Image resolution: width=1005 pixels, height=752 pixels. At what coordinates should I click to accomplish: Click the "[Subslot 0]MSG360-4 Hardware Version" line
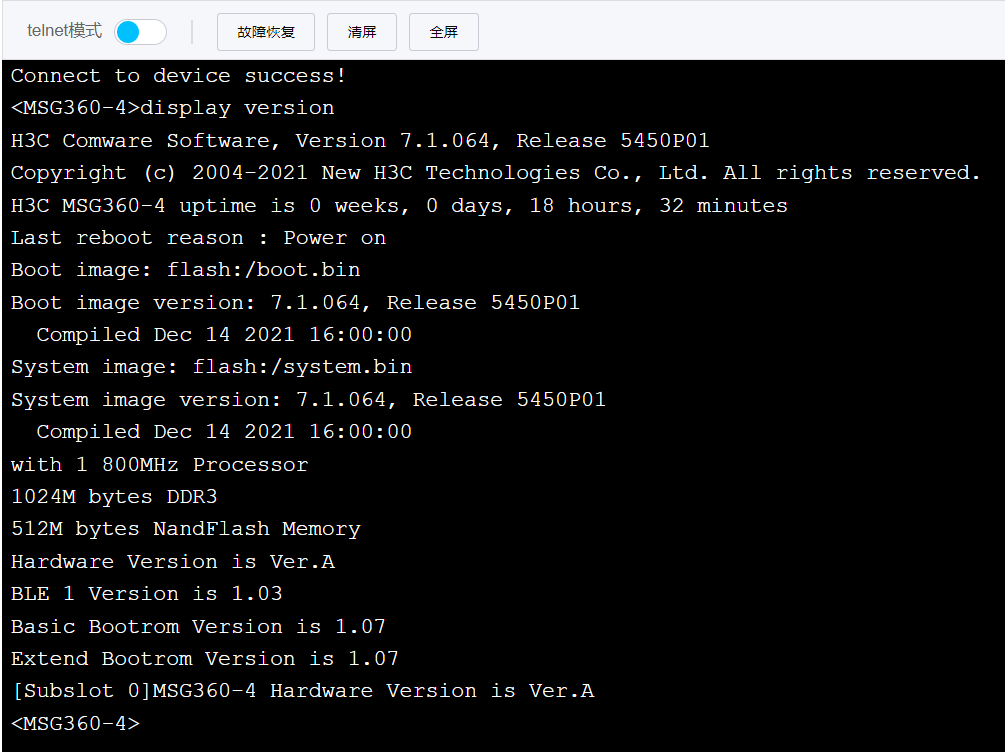pos(302,691)
